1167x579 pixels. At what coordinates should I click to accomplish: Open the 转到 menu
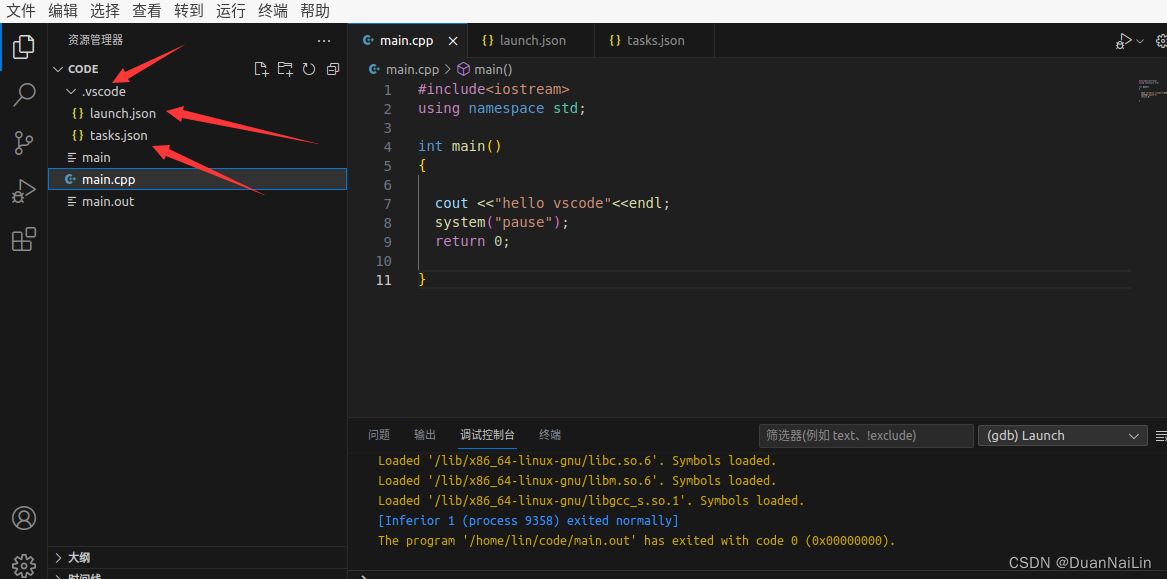point(189,11)
